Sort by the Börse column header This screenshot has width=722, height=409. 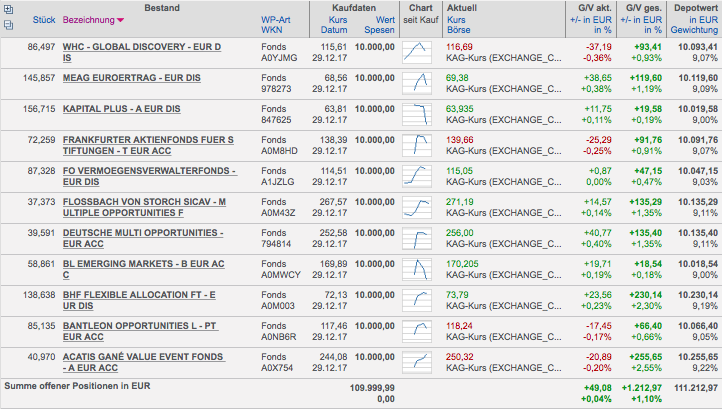(459, 30)
